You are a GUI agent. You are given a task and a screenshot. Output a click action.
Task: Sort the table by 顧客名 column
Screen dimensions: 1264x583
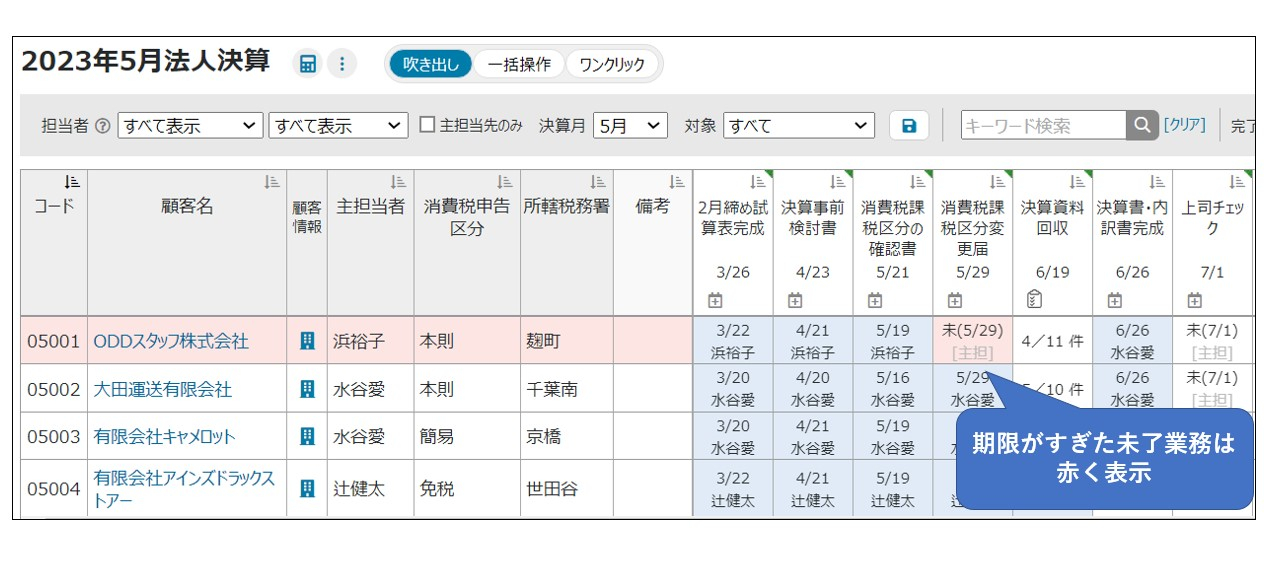coord(271,182)
